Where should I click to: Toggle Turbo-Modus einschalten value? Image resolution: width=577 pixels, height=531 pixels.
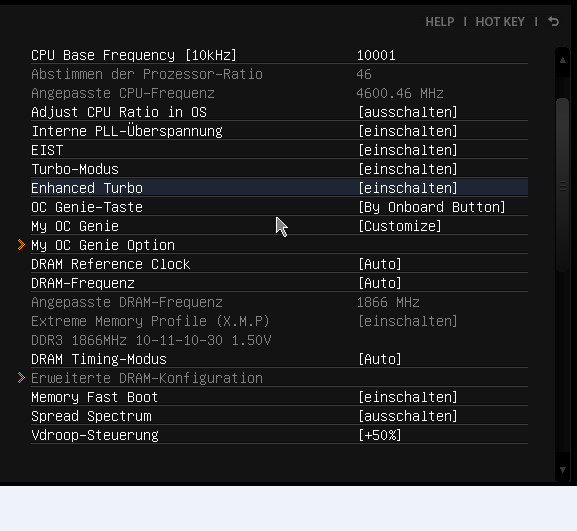[408, 169]
